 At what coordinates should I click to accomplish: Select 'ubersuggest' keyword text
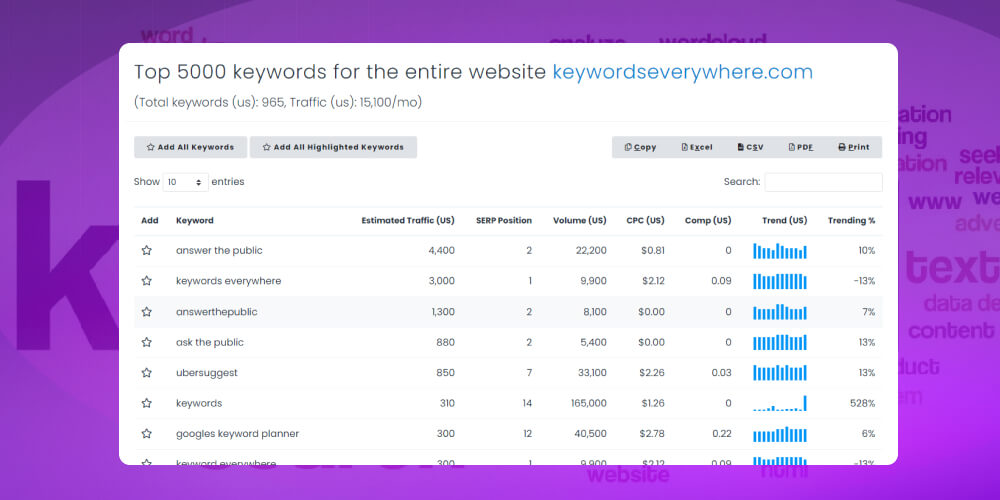207,373
